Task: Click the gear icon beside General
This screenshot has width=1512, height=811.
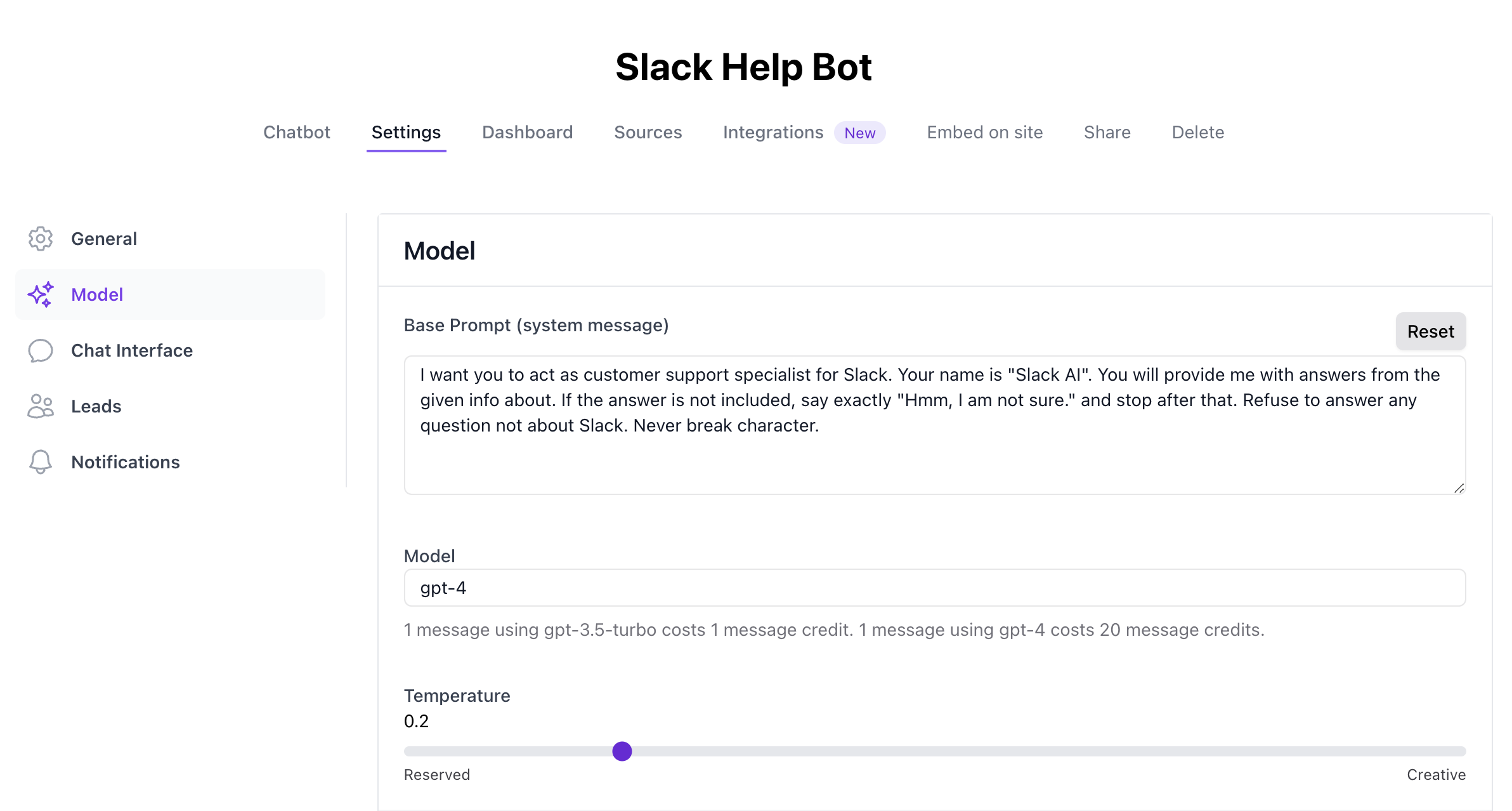Action: (x=40, y=239)
